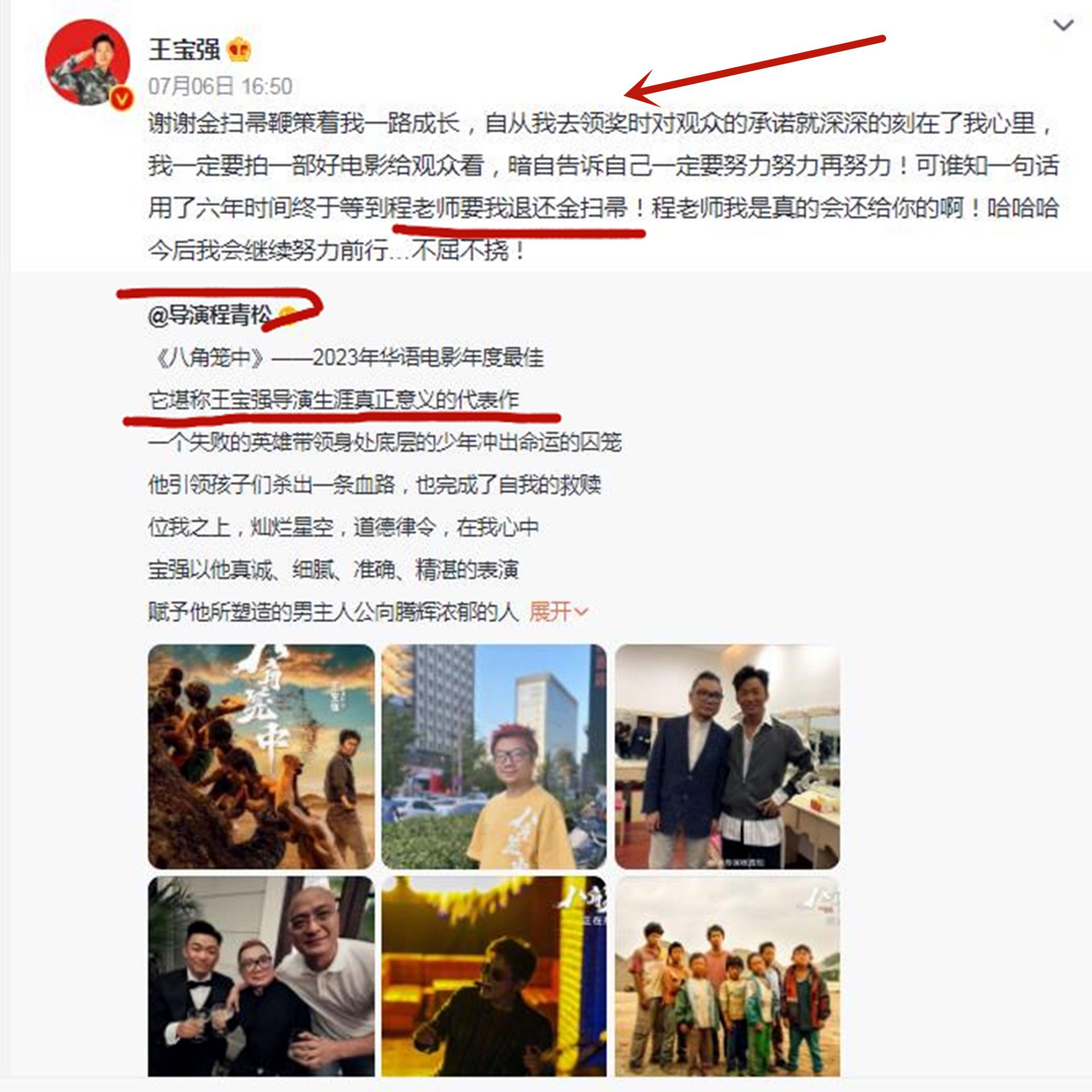Click the last line 今后我会继续努力前行
This screenshot has width=1092, height=1092.
tap(337, 251)
